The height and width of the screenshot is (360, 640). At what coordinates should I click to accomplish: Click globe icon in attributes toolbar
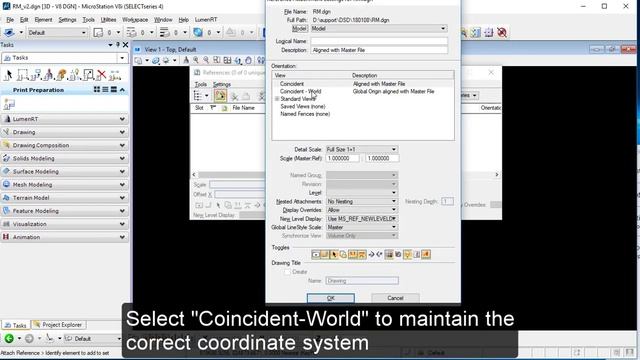(198, 32)
